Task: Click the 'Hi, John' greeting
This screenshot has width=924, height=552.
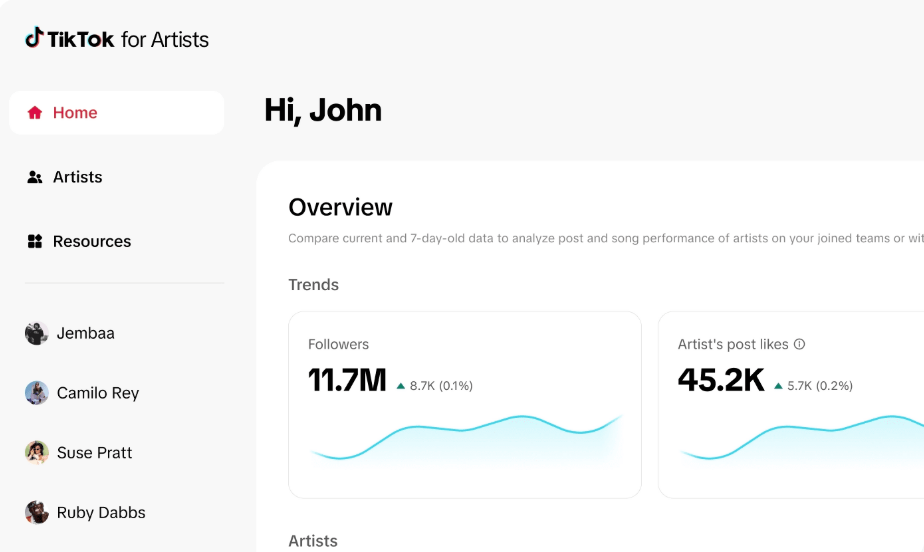Action: pos(323,110)
